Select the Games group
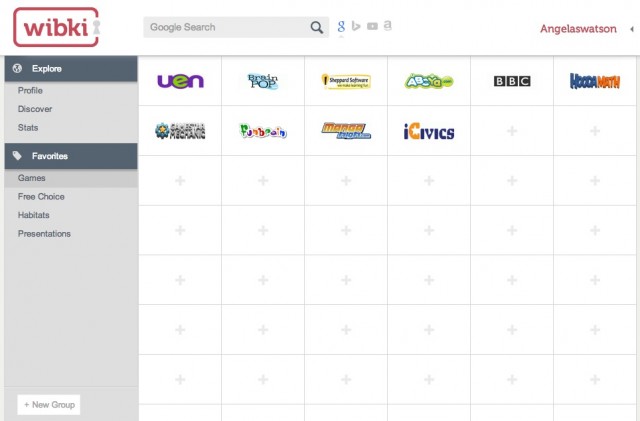 71,178
